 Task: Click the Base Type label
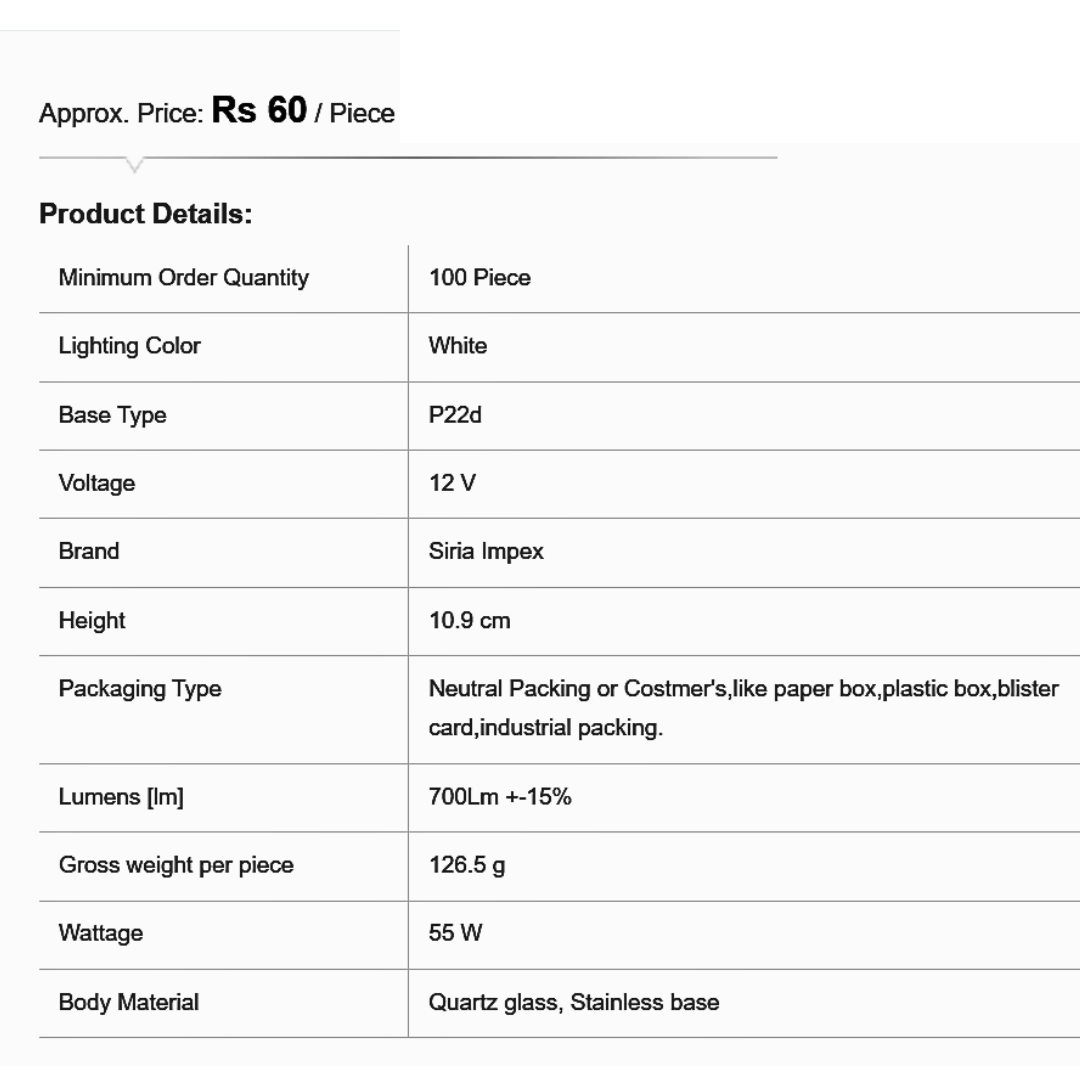[112, 415]
